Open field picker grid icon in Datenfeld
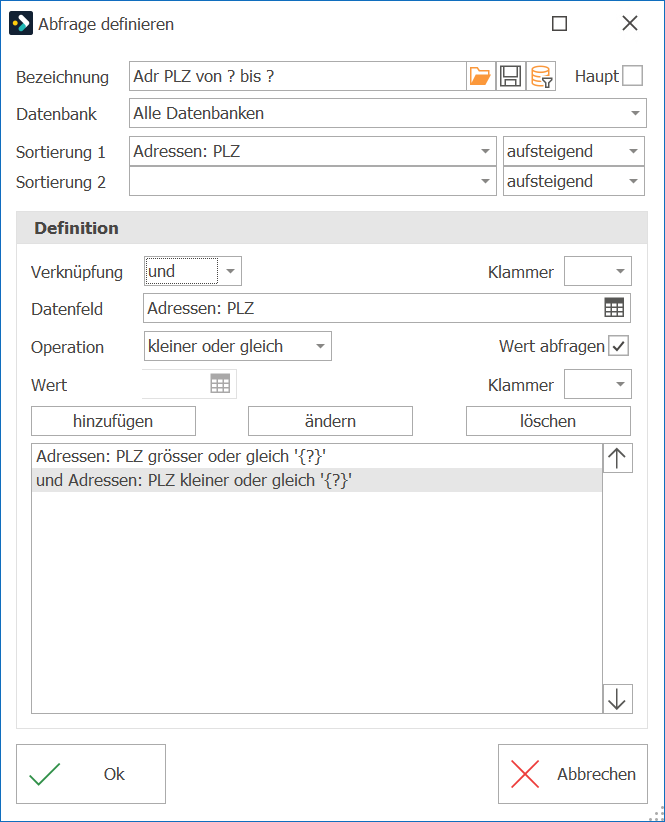This screenshot has height=822, width=665. click(614, 308)
